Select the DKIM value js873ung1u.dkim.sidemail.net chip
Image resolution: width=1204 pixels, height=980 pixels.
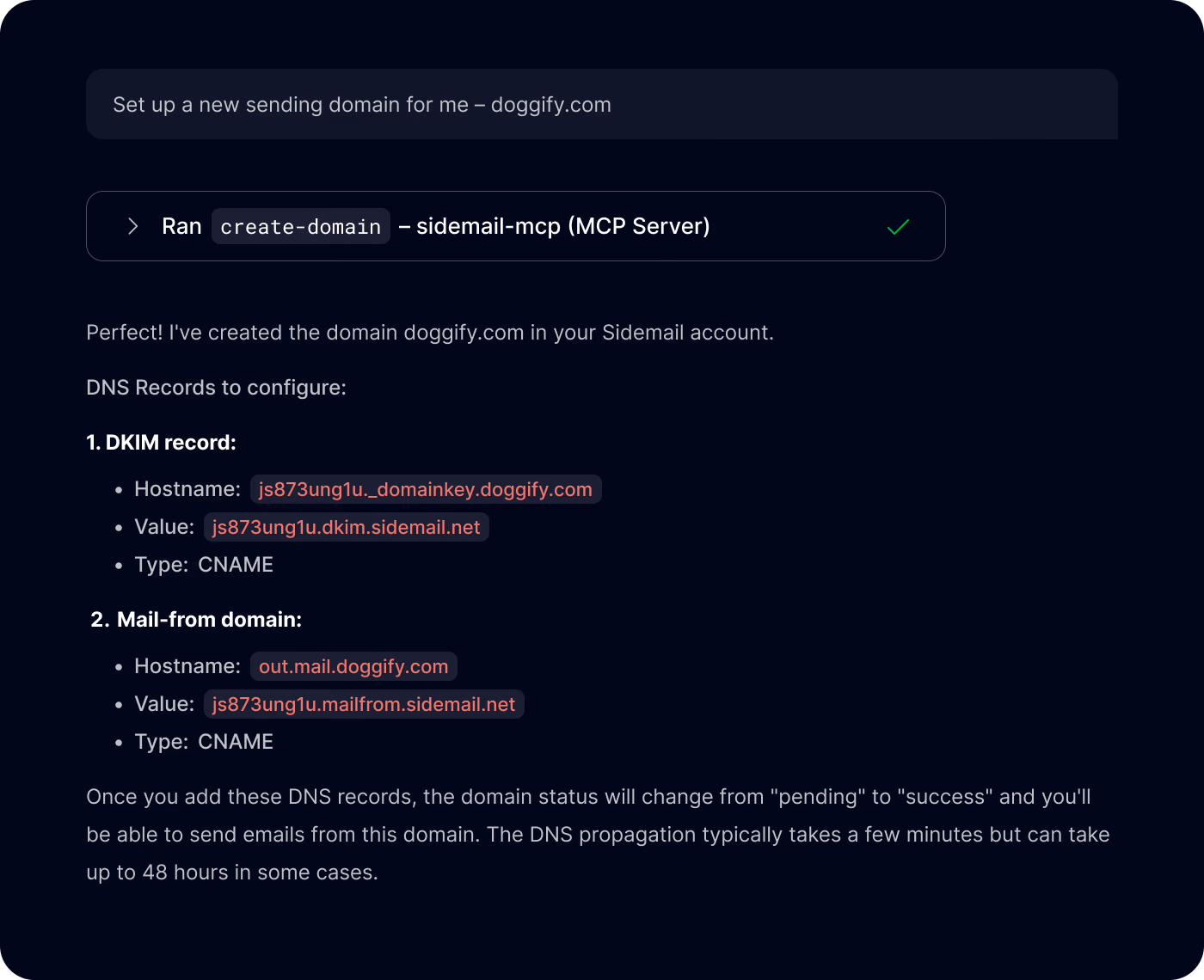[346, 527]
